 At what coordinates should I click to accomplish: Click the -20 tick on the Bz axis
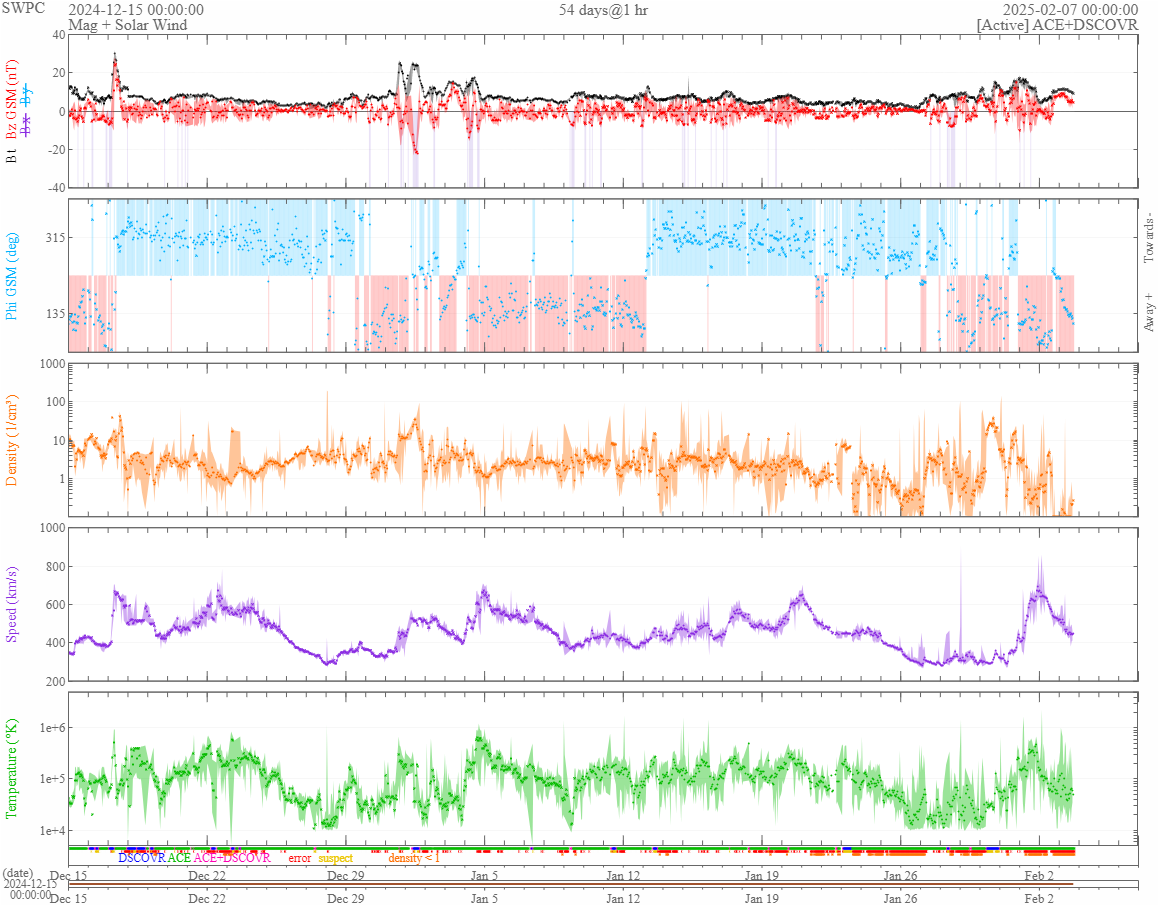pyautogui.click(x=57, y=149)
